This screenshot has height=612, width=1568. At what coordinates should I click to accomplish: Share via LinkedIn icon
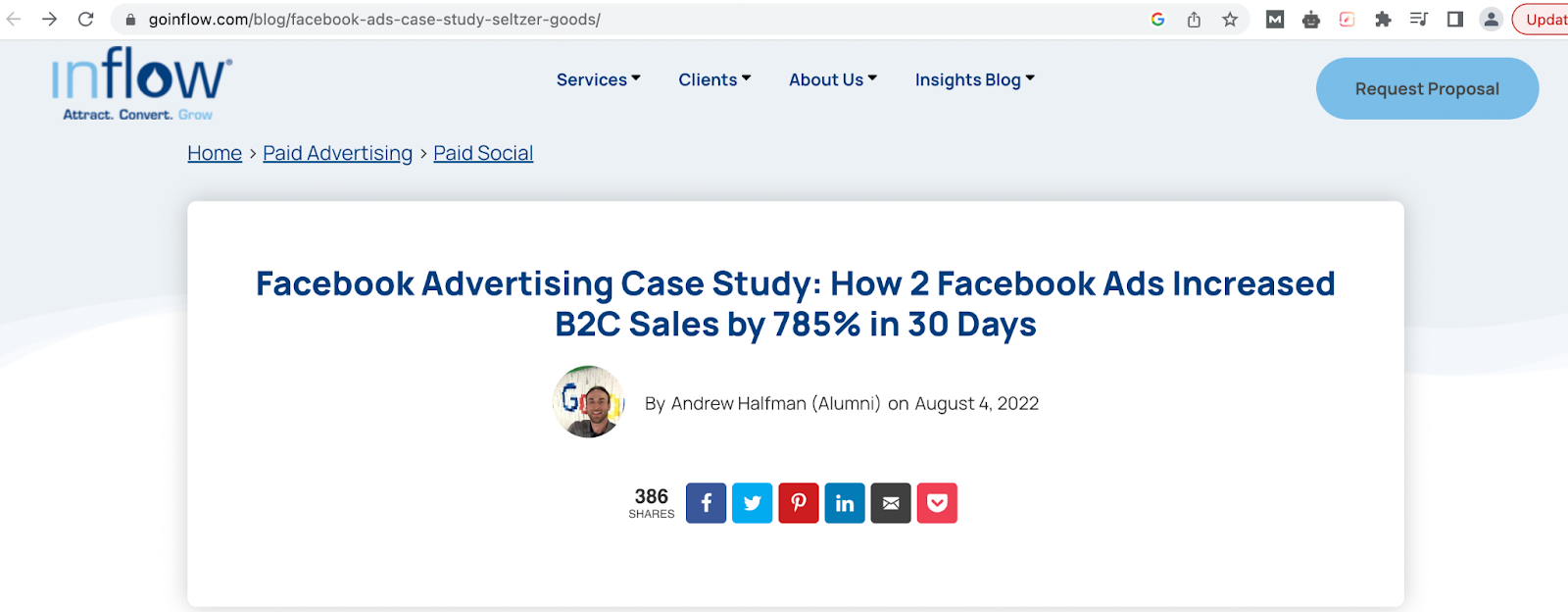[x=844, y=503]
